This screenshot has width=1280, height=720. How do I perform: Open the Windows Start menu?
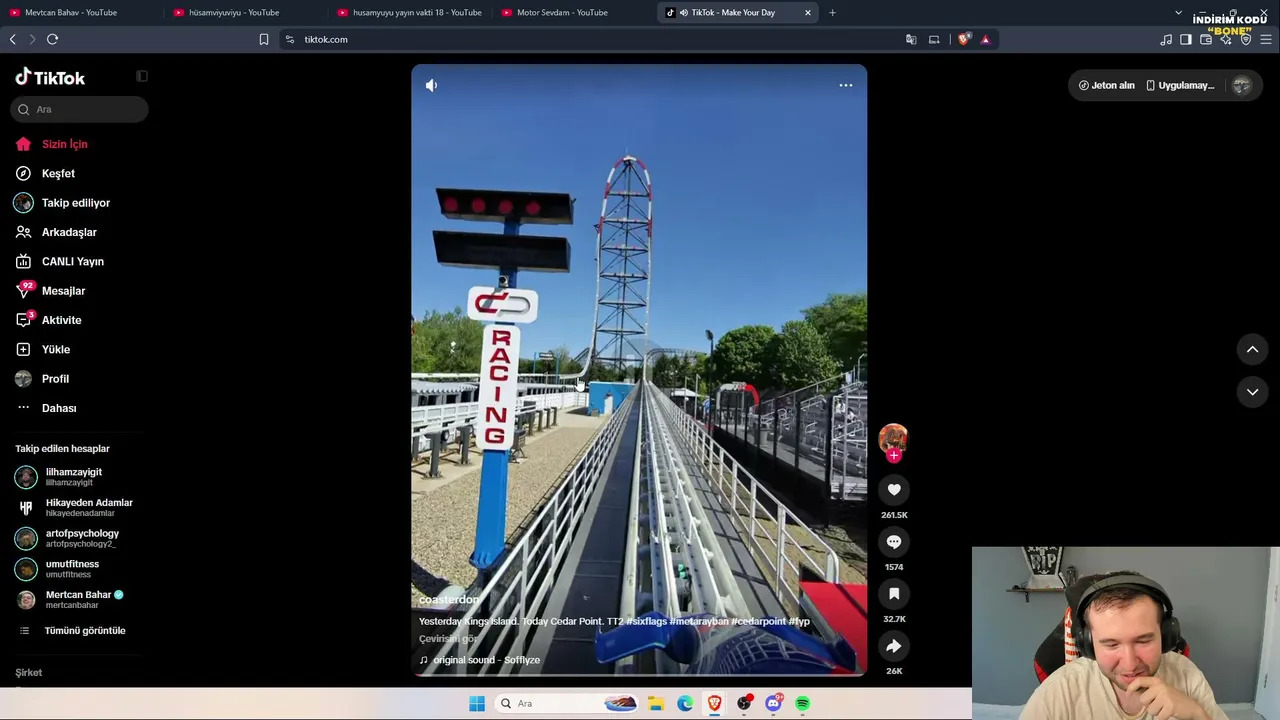point(477,703)
